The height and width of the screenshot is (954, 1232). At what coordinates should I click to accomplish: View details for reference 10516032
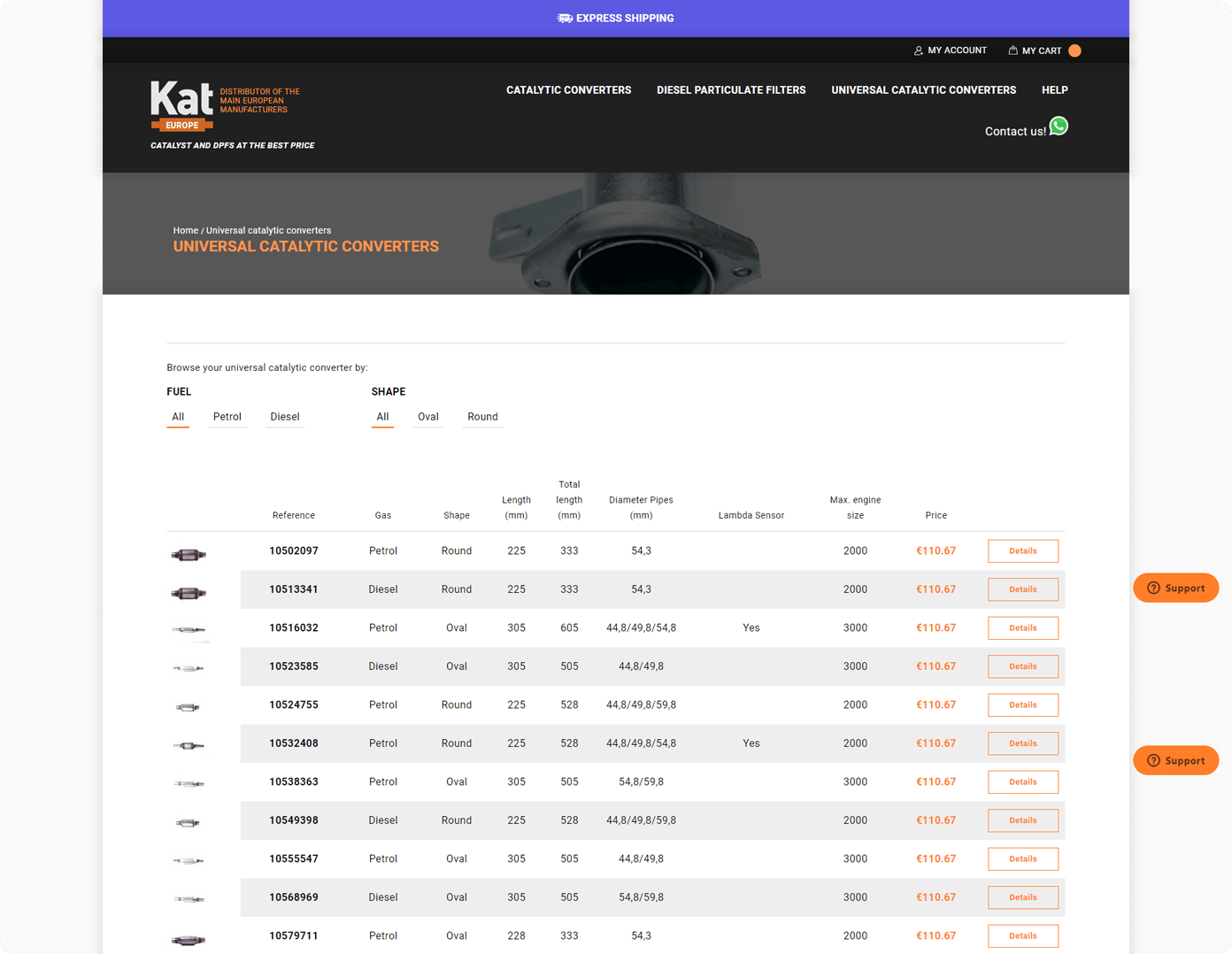(x=1022, y=627)
